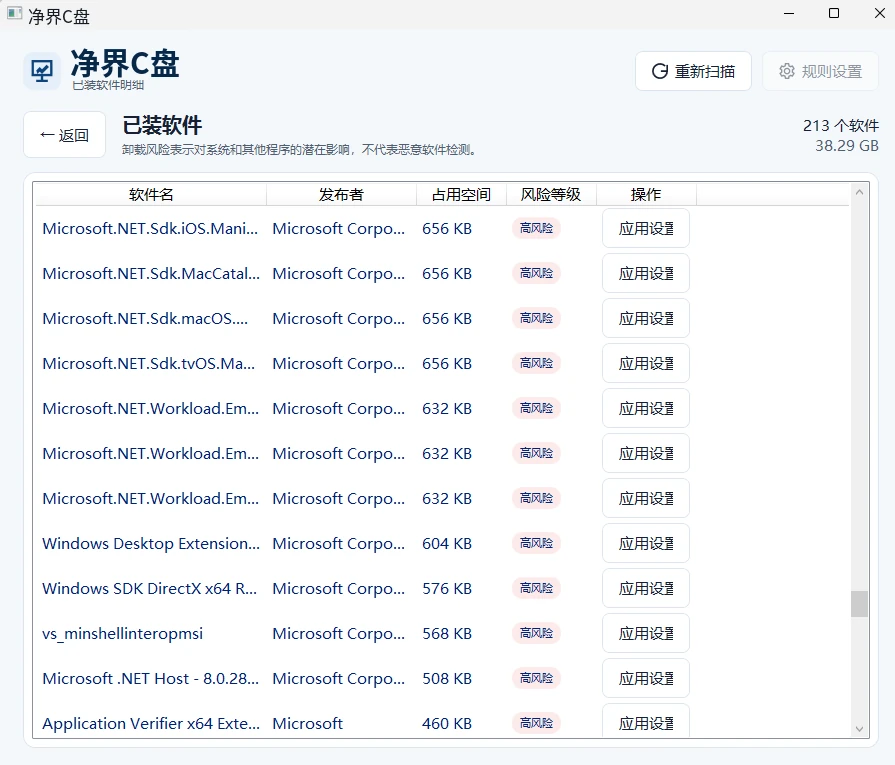Click the scrollbar up arrow of the software list
This screenshot has height=765, width=895.
(859, 192)
